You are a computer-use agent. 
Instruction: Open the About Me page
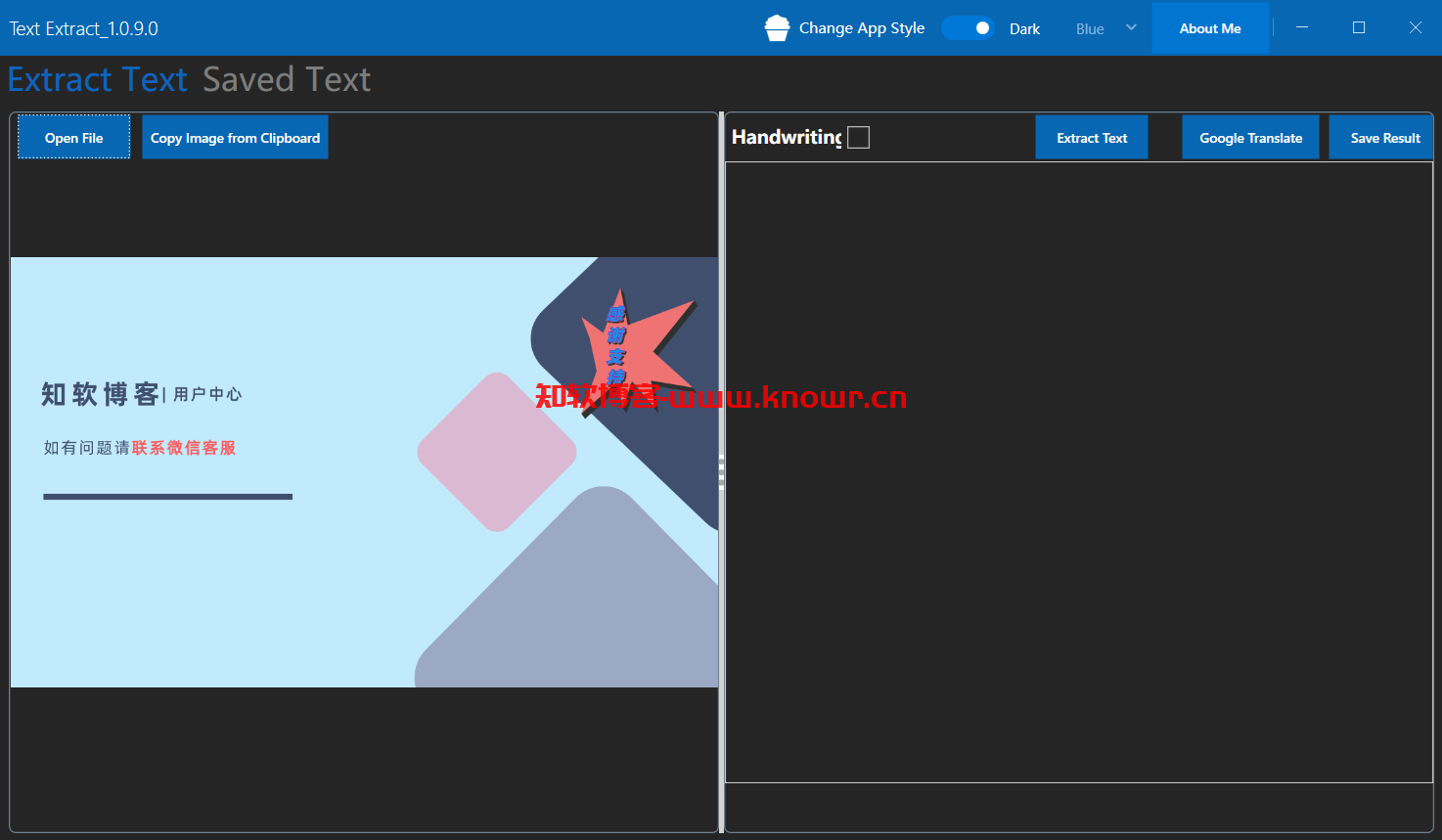1210,28
